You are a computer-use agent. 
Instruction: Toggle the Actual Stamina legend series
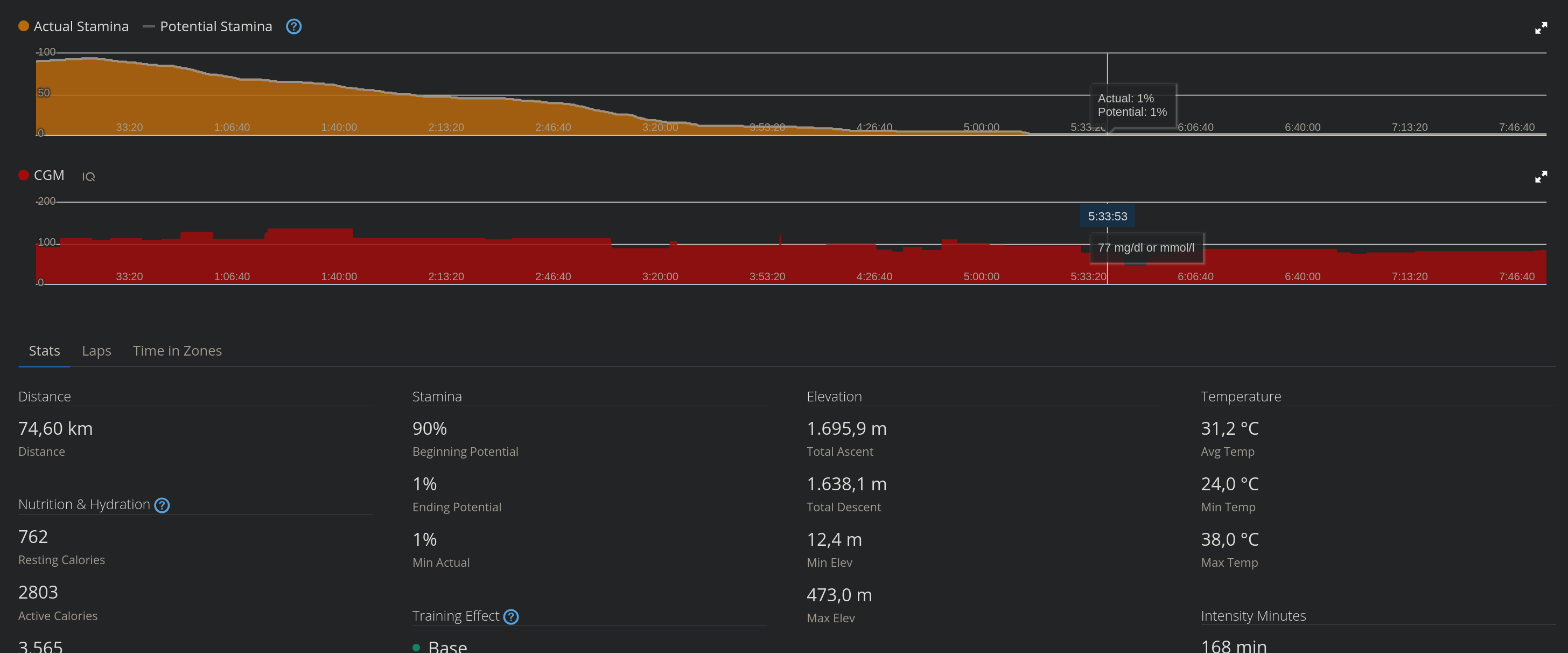(81, 27)
